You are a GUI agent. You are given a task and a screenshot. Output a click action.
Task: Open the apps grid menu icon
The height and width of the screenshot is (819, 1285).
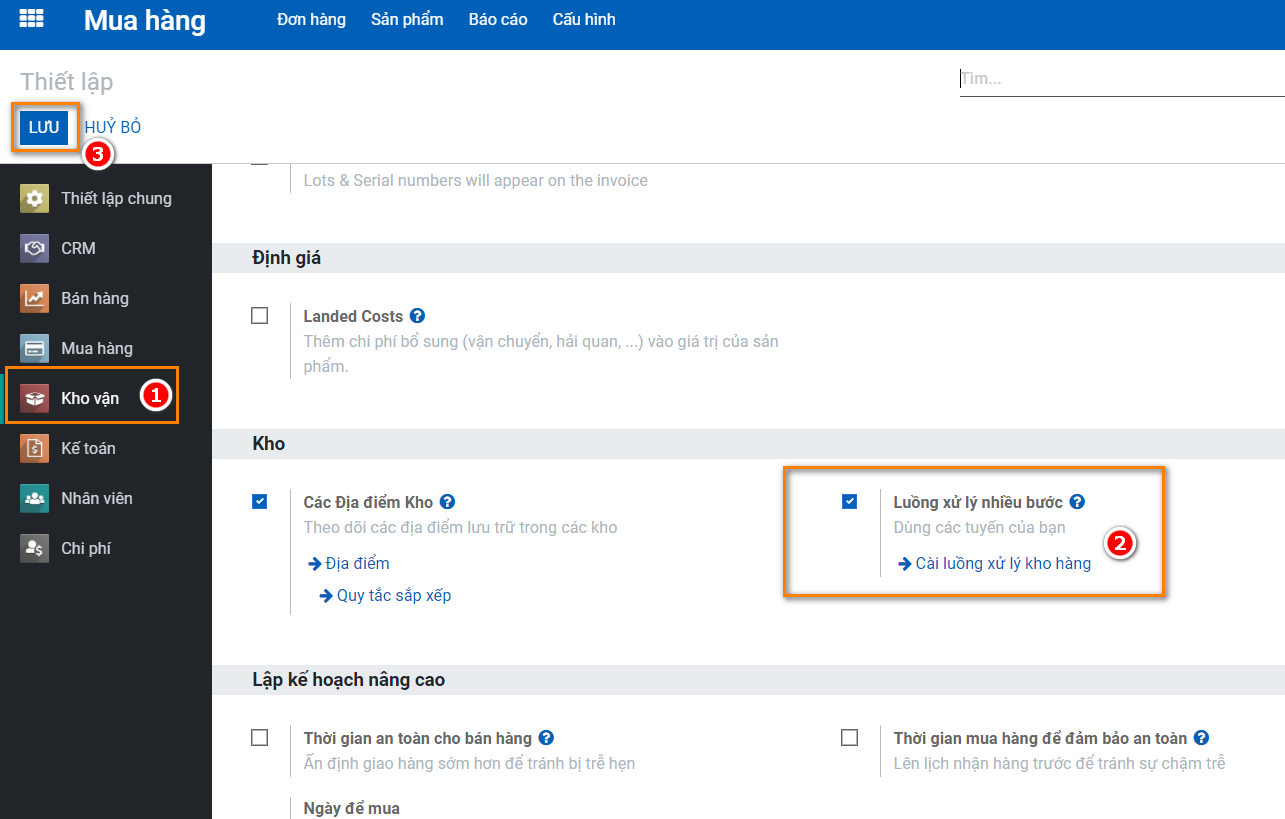(32, 19)
